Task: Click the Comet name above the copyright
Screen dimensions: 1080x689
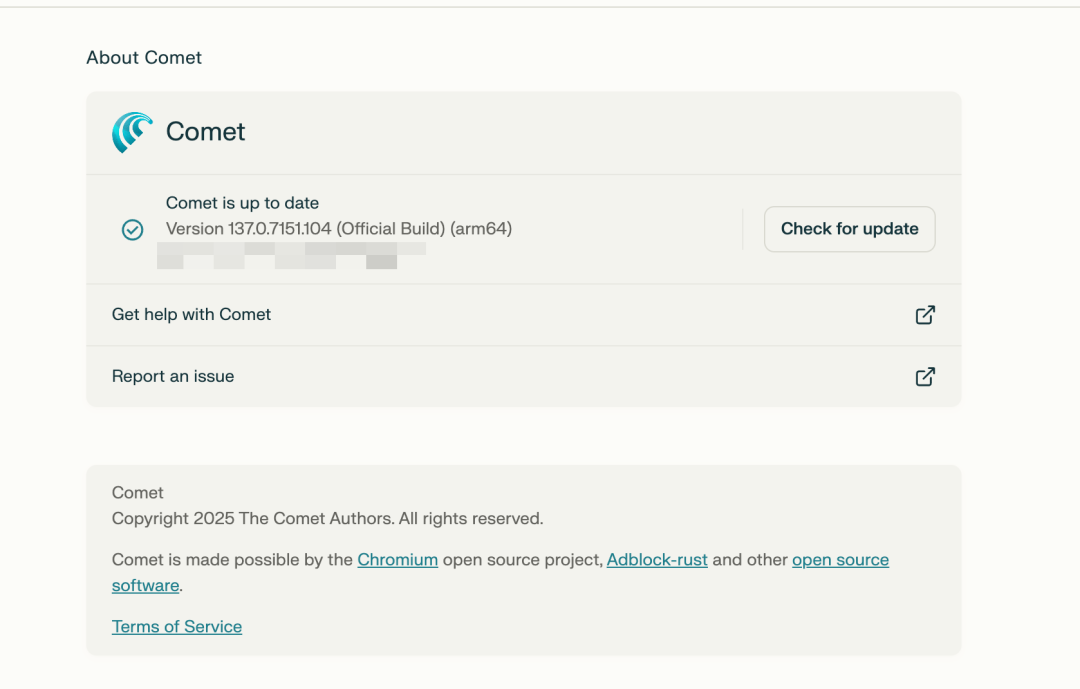Action: (x=138, y=493)
